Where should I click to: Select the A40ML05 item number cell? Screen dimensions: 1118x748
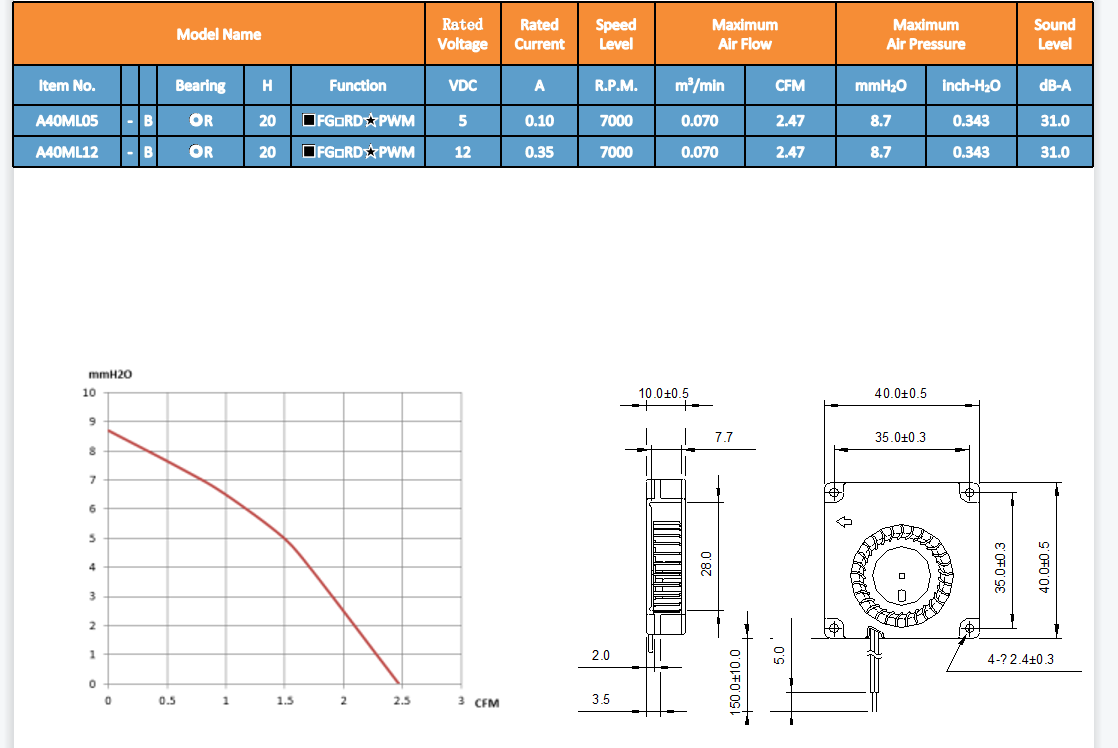(67, 121)
